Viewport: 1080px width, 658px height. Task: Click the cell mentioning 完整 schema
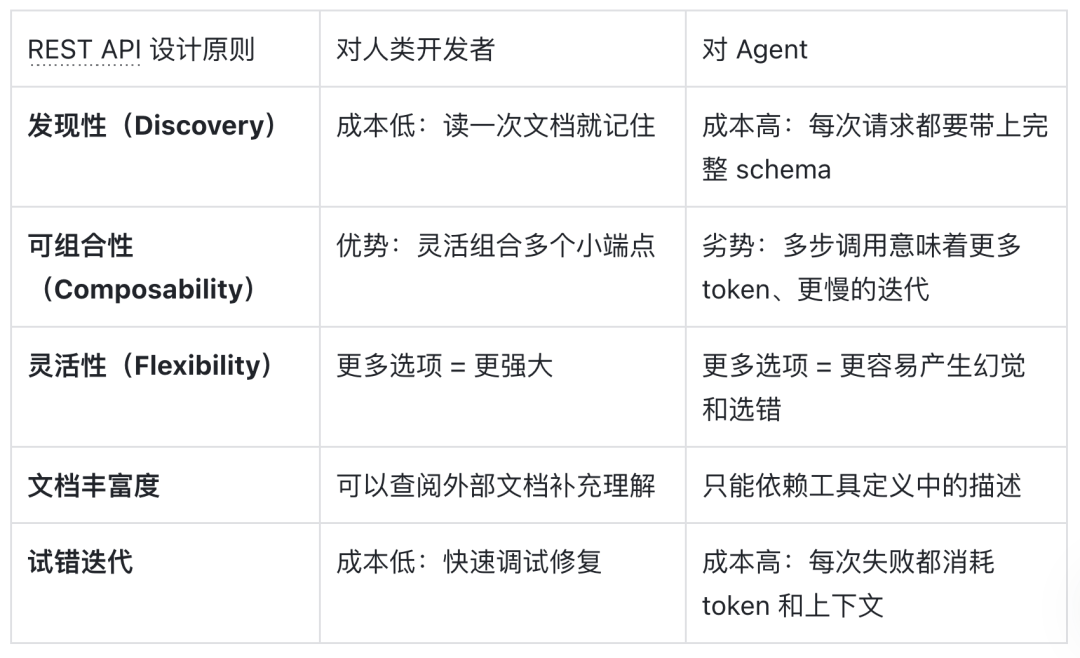pos(874,147)
